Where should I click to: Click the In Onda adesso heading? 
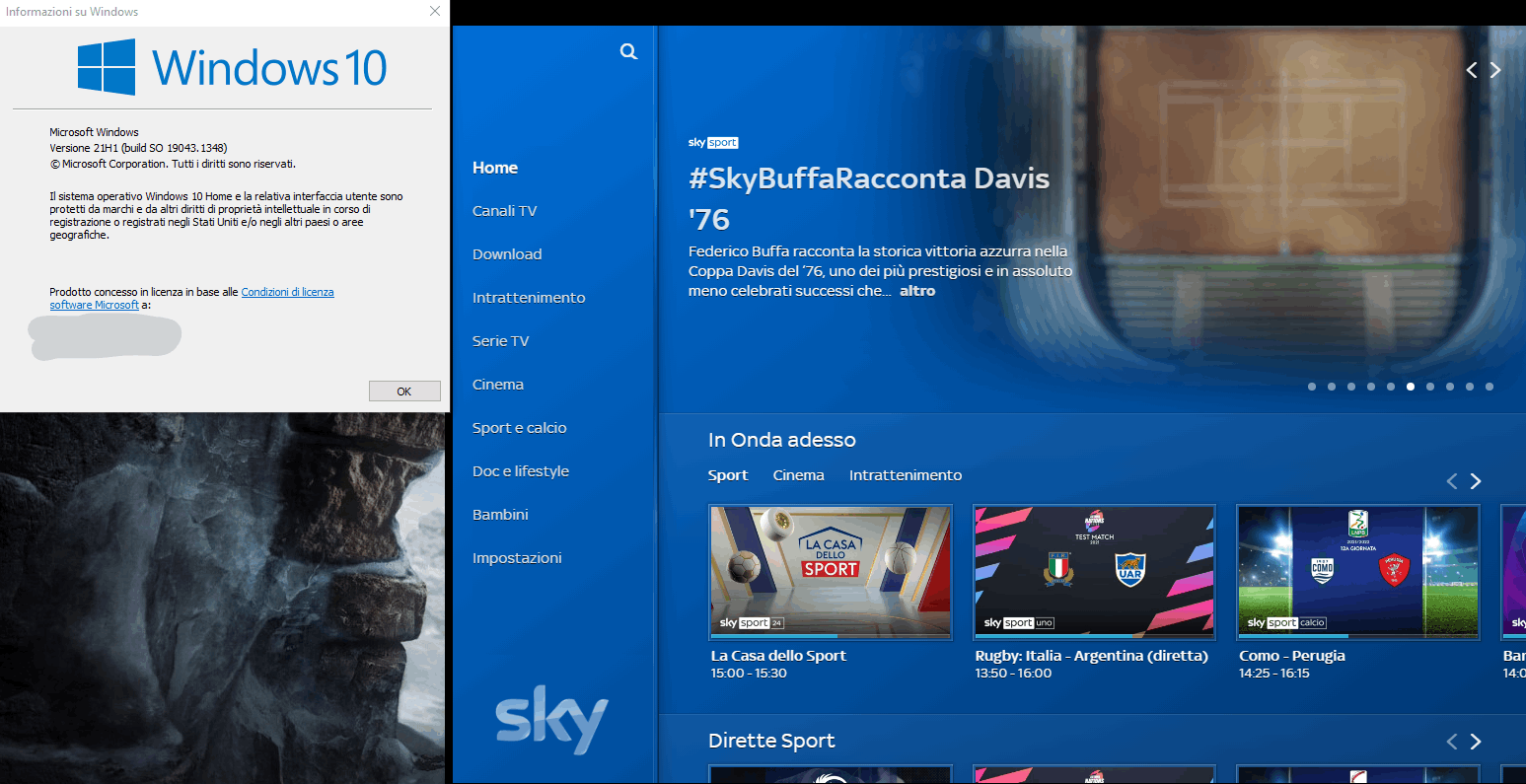(782, 440)
